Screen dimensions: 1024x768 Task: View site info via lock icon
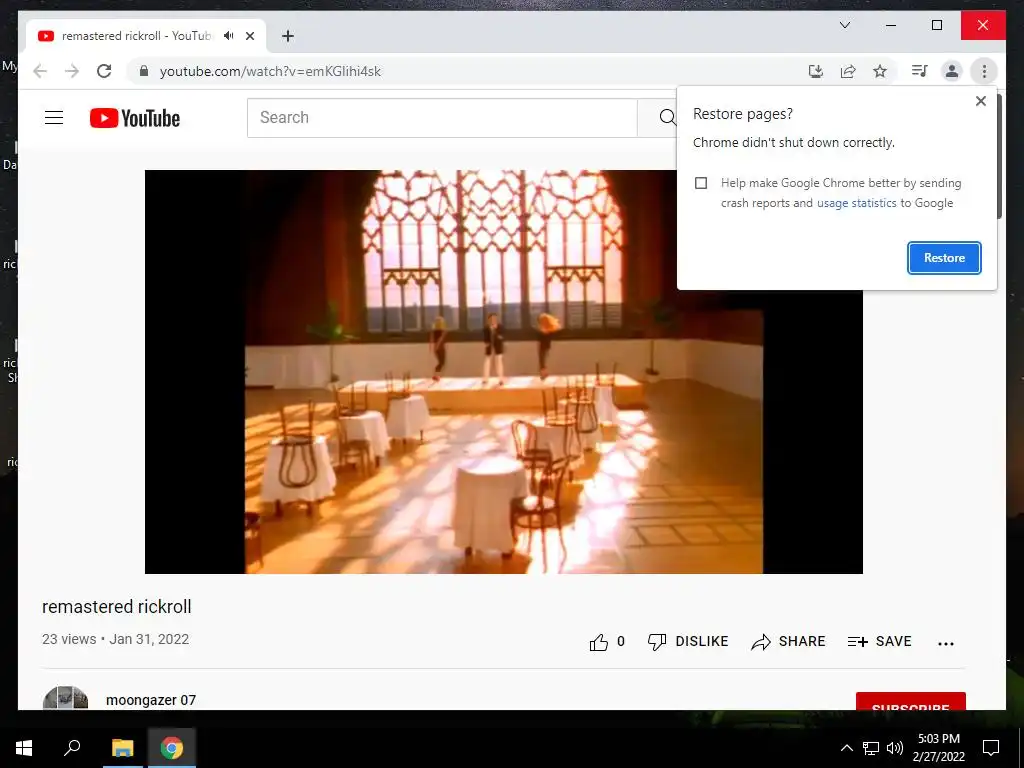[x=144, y=71]
